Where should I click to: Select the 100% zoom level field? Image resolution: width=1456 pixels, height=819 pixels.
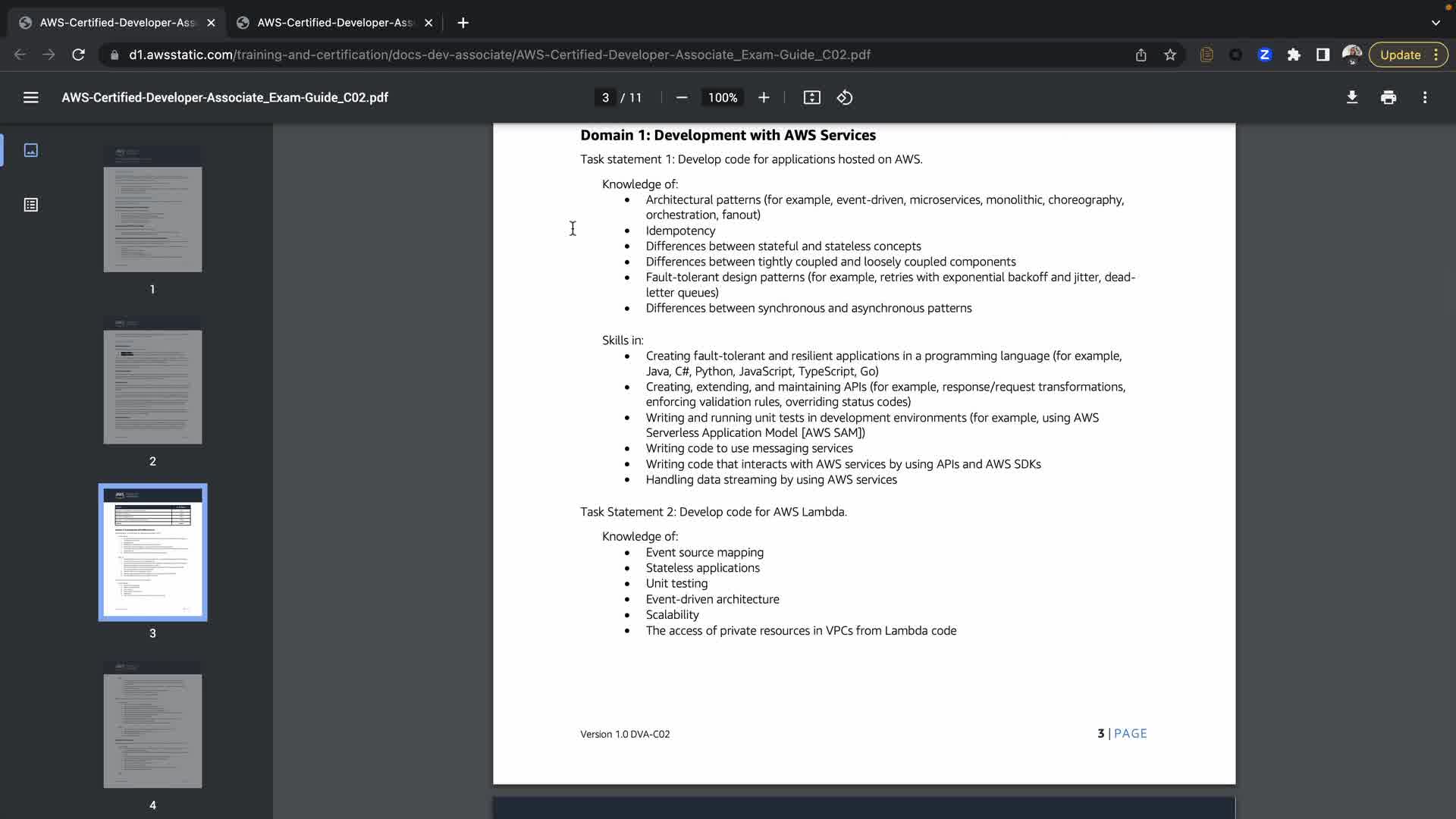coord(722,98)
